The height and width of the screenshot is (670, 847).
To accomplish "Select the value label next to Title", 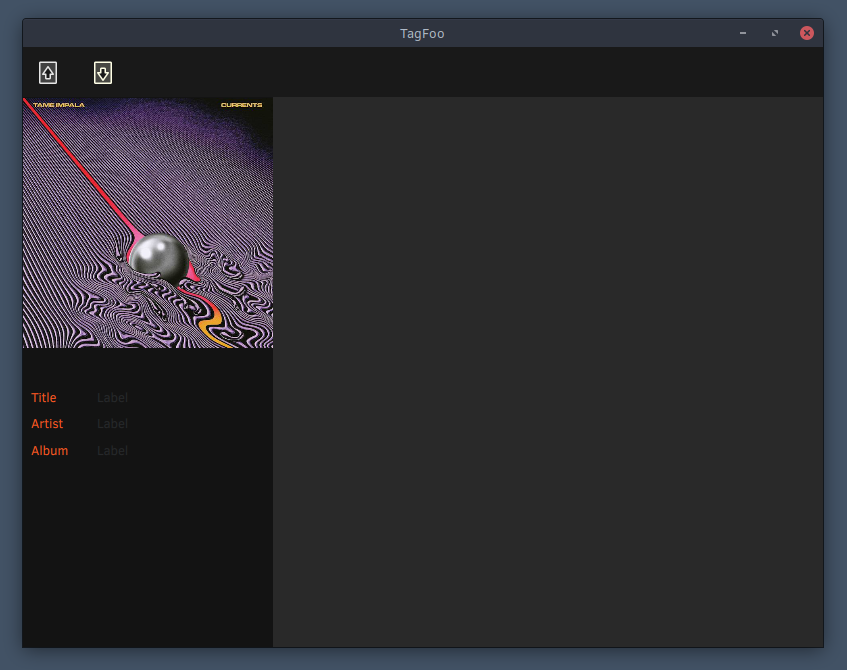I will tap(112, 398).
